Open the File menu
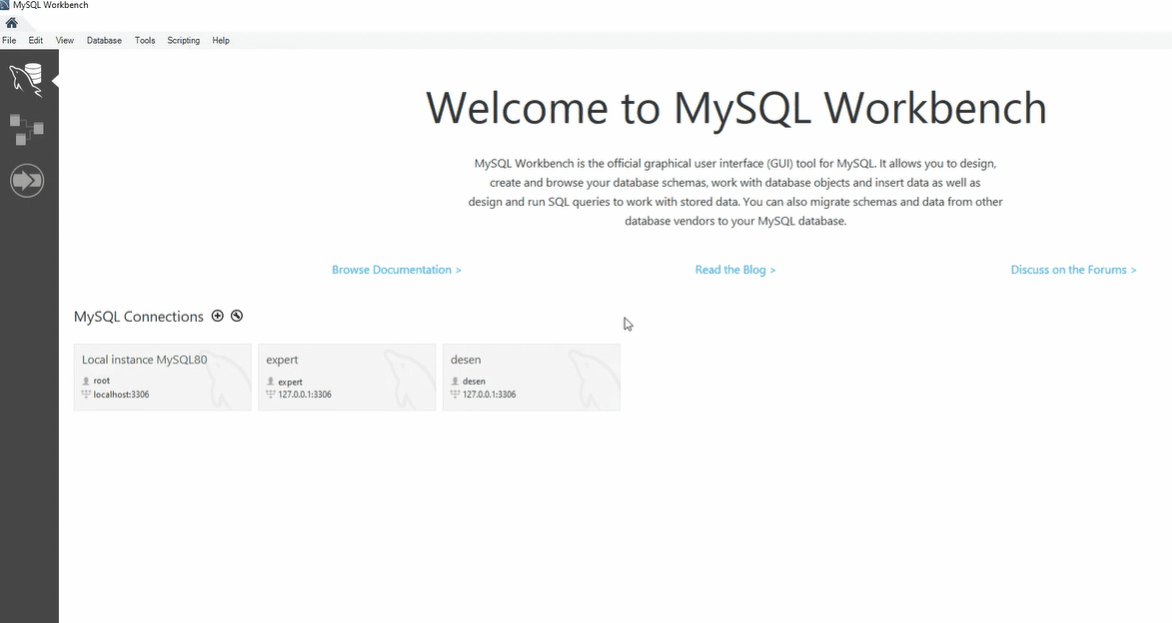This screenshot has width=1172, height=623. pos(9,40)
